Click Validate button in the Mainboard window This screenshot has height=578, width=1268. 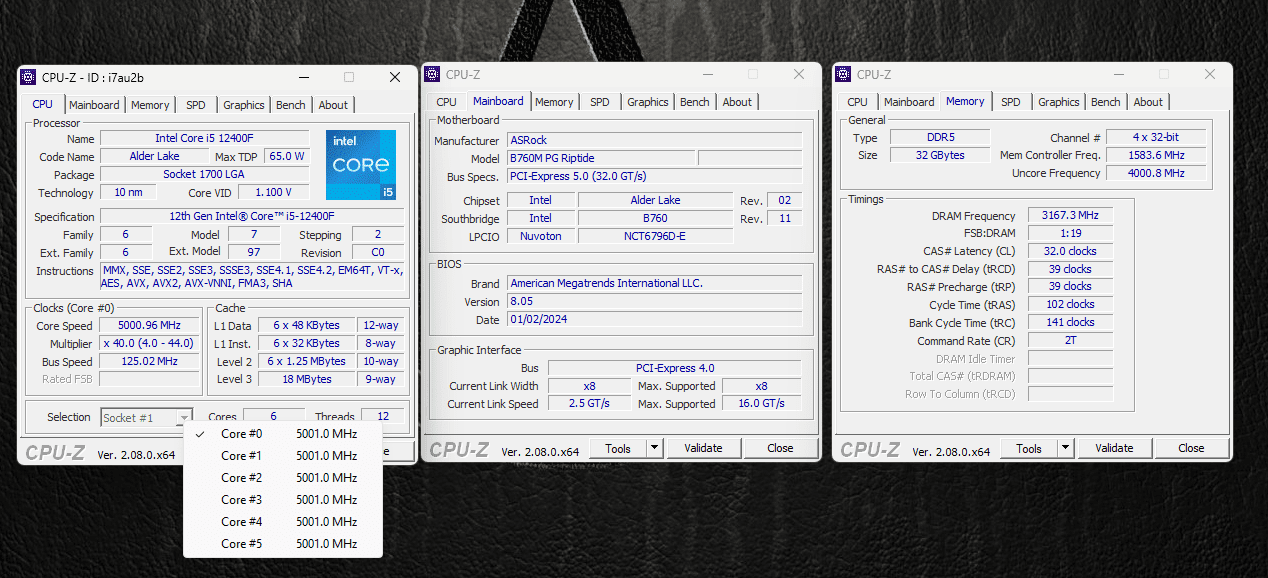point(703,448)
